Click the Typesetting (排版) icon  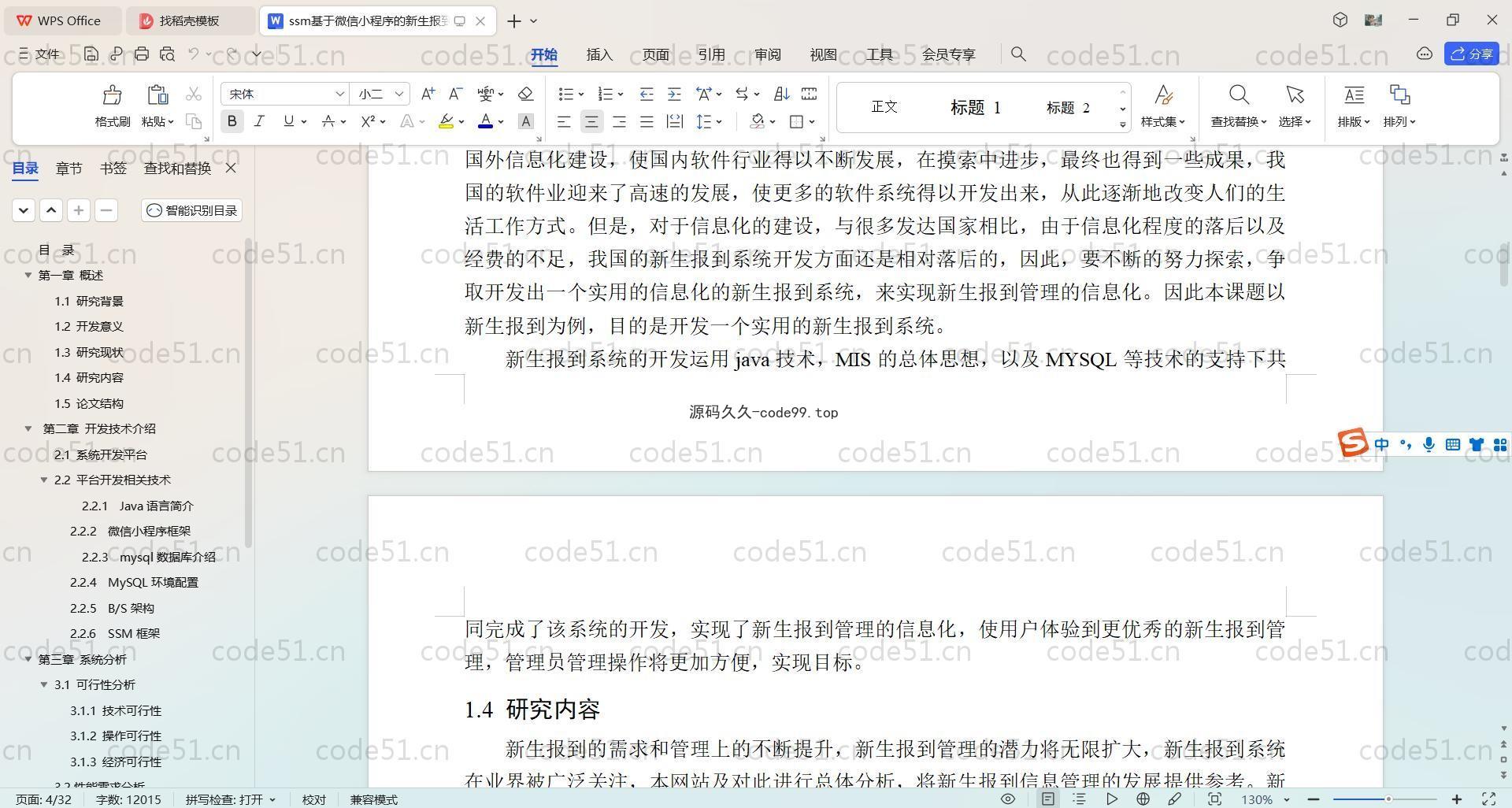1354,95
